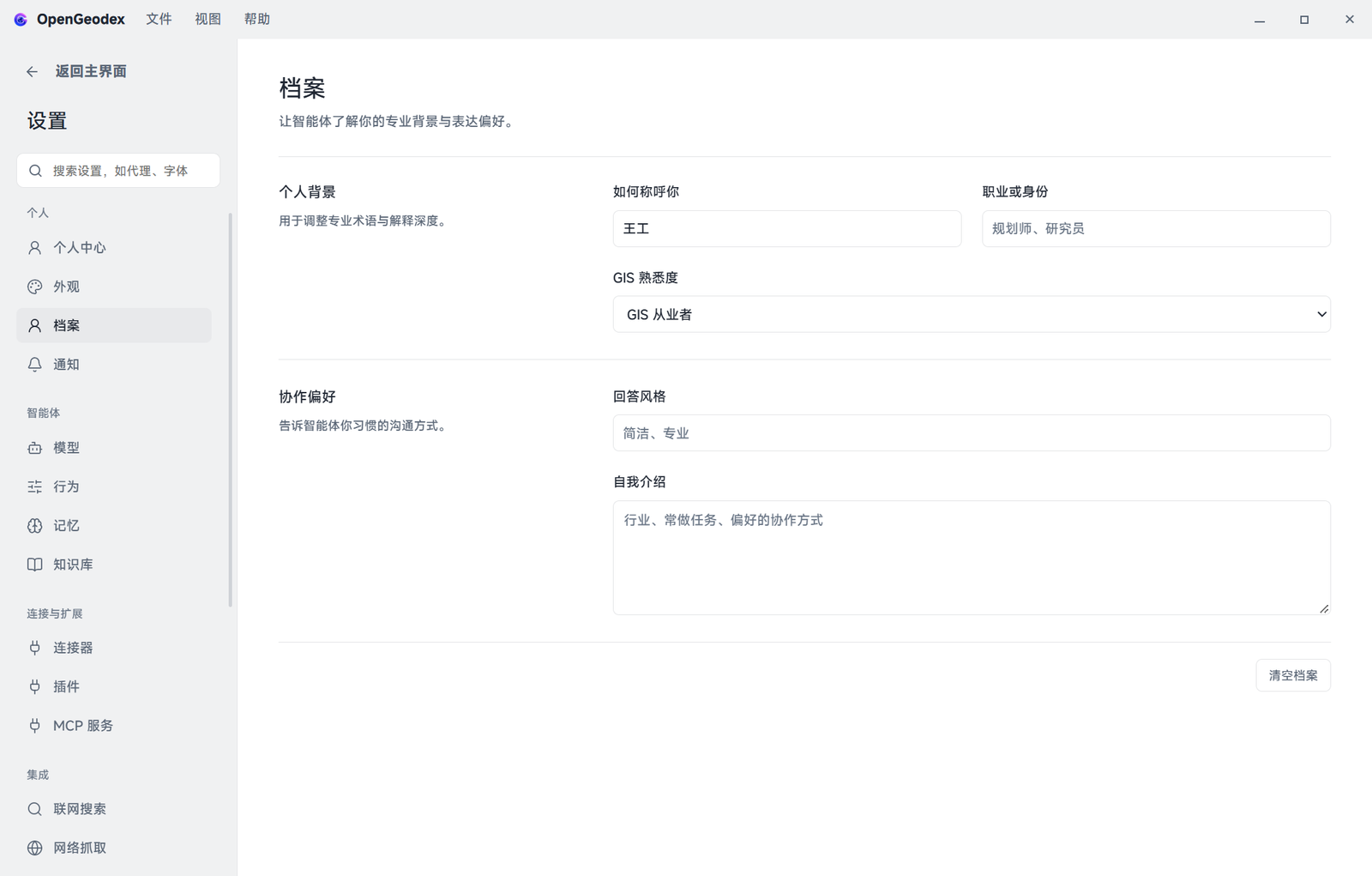1372x876 pixels.
Task: Click the 清空档案 button
Action: tap(1293, 675)
